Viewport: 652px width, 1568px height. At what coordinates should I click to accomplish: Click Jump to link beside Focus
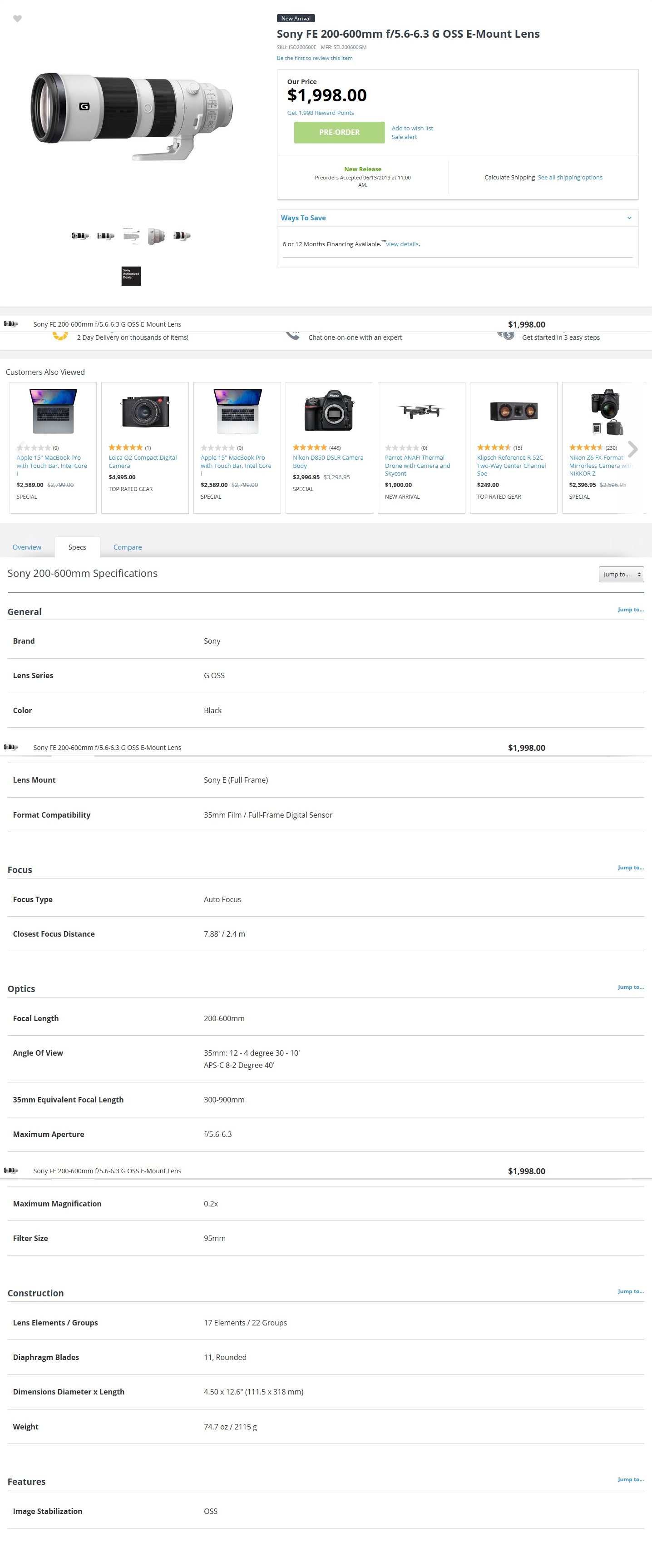pyautogui.click(x=631, y=868)
